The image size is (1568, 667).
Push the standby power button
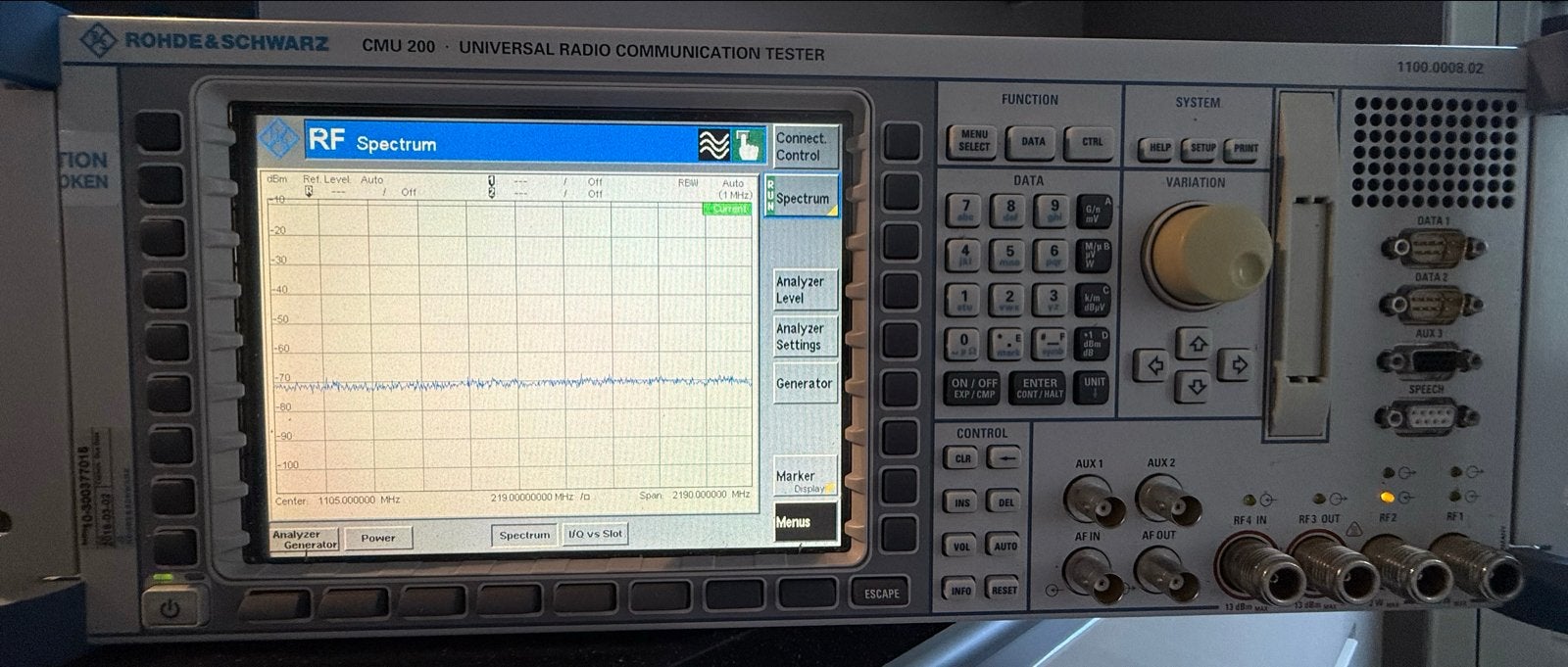tap(171, 608)
